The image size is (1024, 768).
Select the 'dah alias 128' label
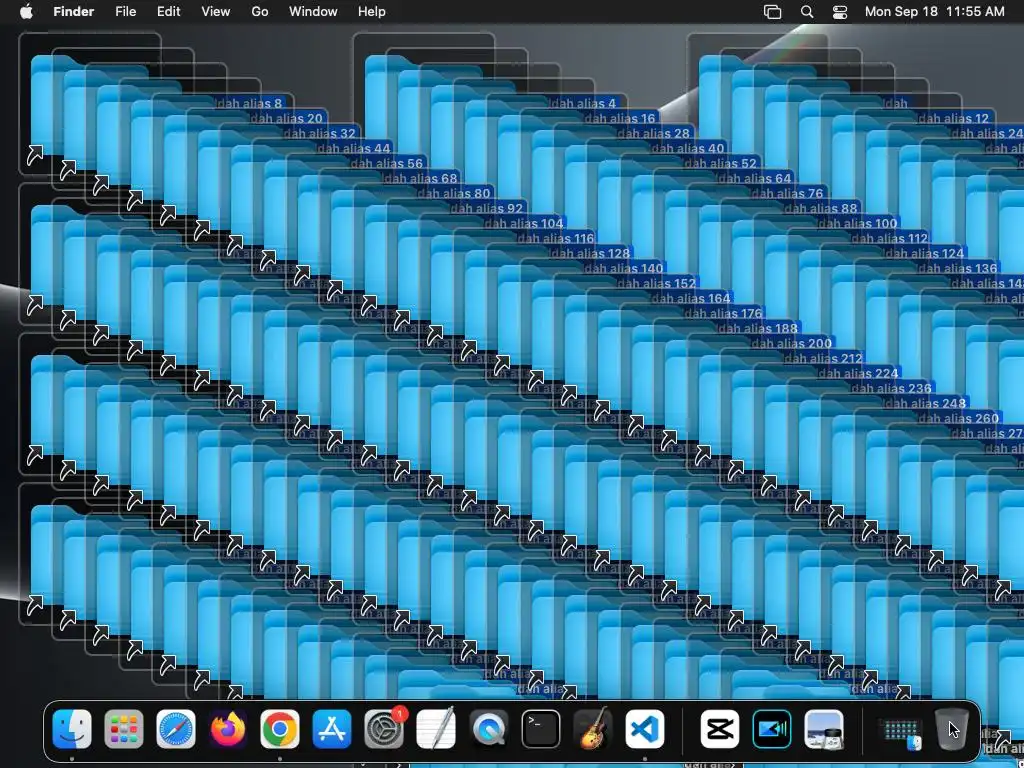point(591,253)
